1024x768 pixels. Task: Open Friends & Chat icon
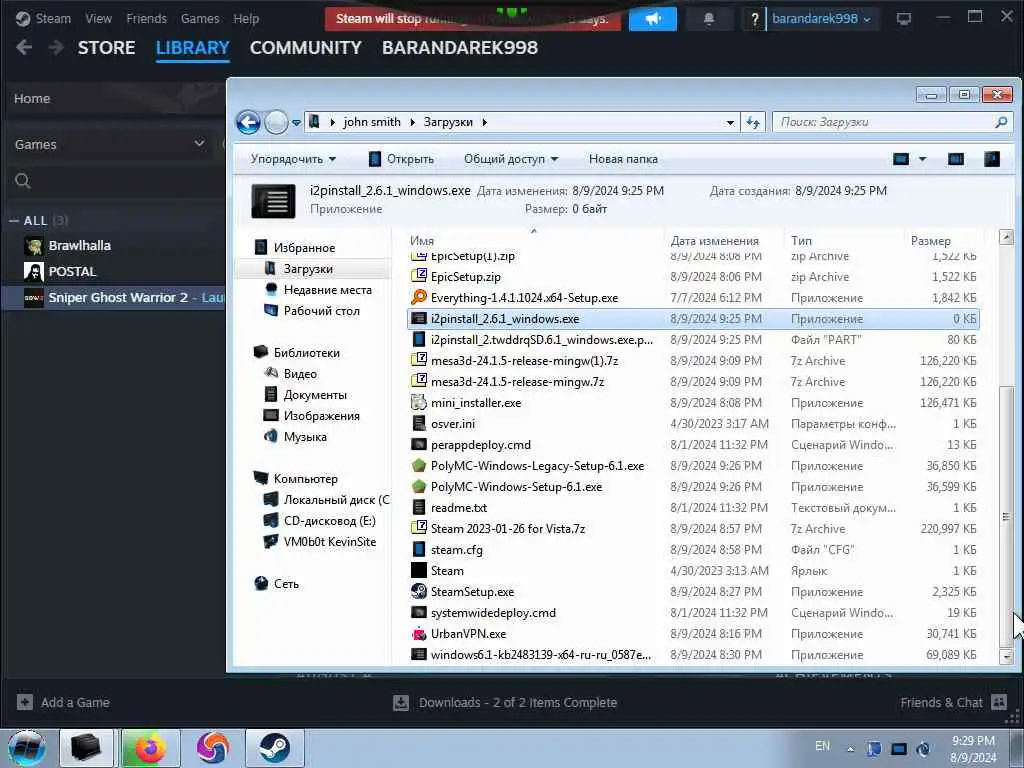pos(999,702)
